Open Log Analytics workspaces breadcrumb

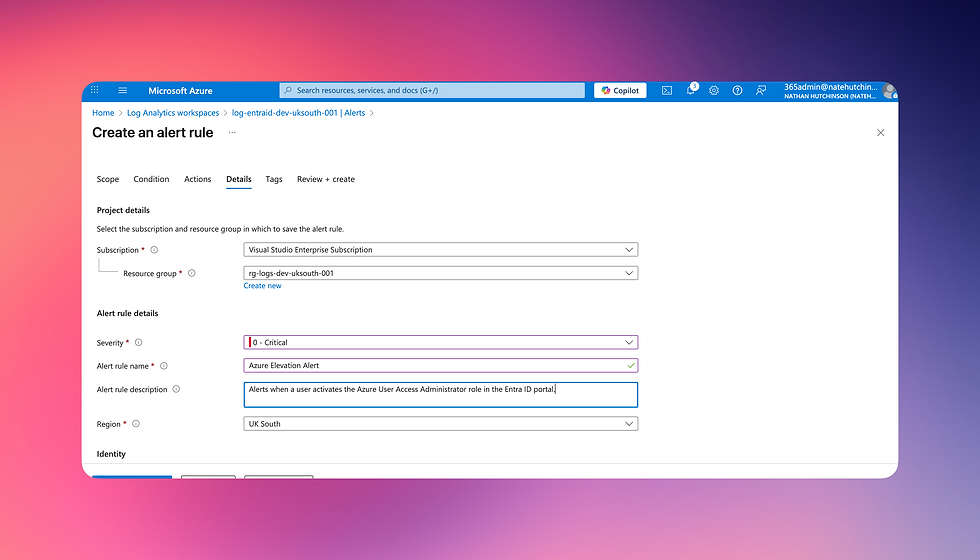pos(173,113)
